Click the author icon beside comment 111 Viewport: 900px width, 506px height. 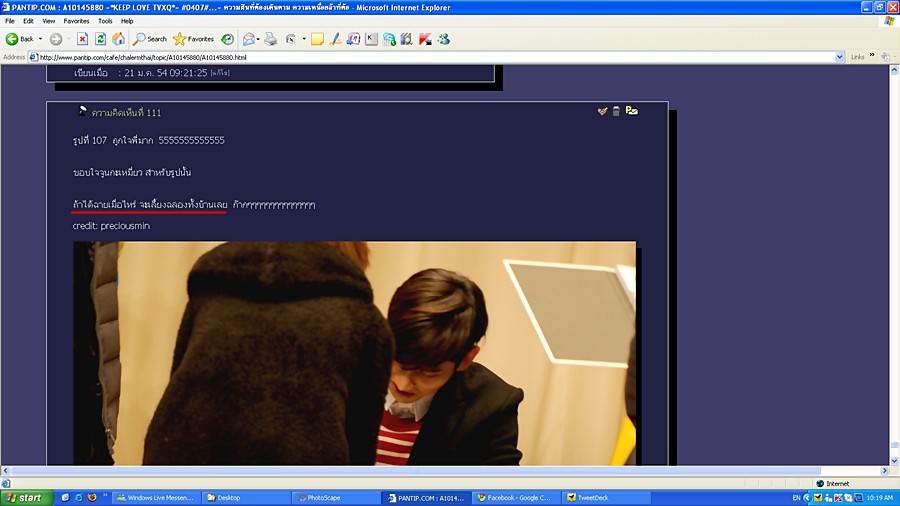click(x=83, y=111)
